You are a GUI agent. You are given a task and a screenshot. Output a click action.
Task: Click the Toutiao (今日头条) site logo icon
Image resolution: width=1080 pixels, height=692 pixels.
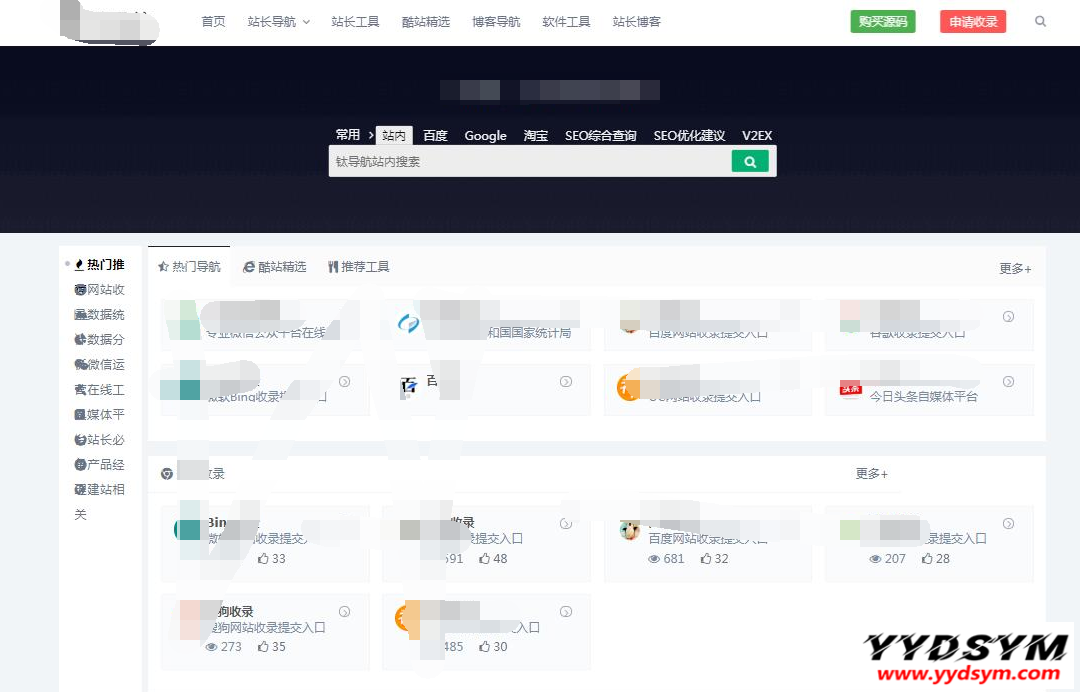click(851, 388)
